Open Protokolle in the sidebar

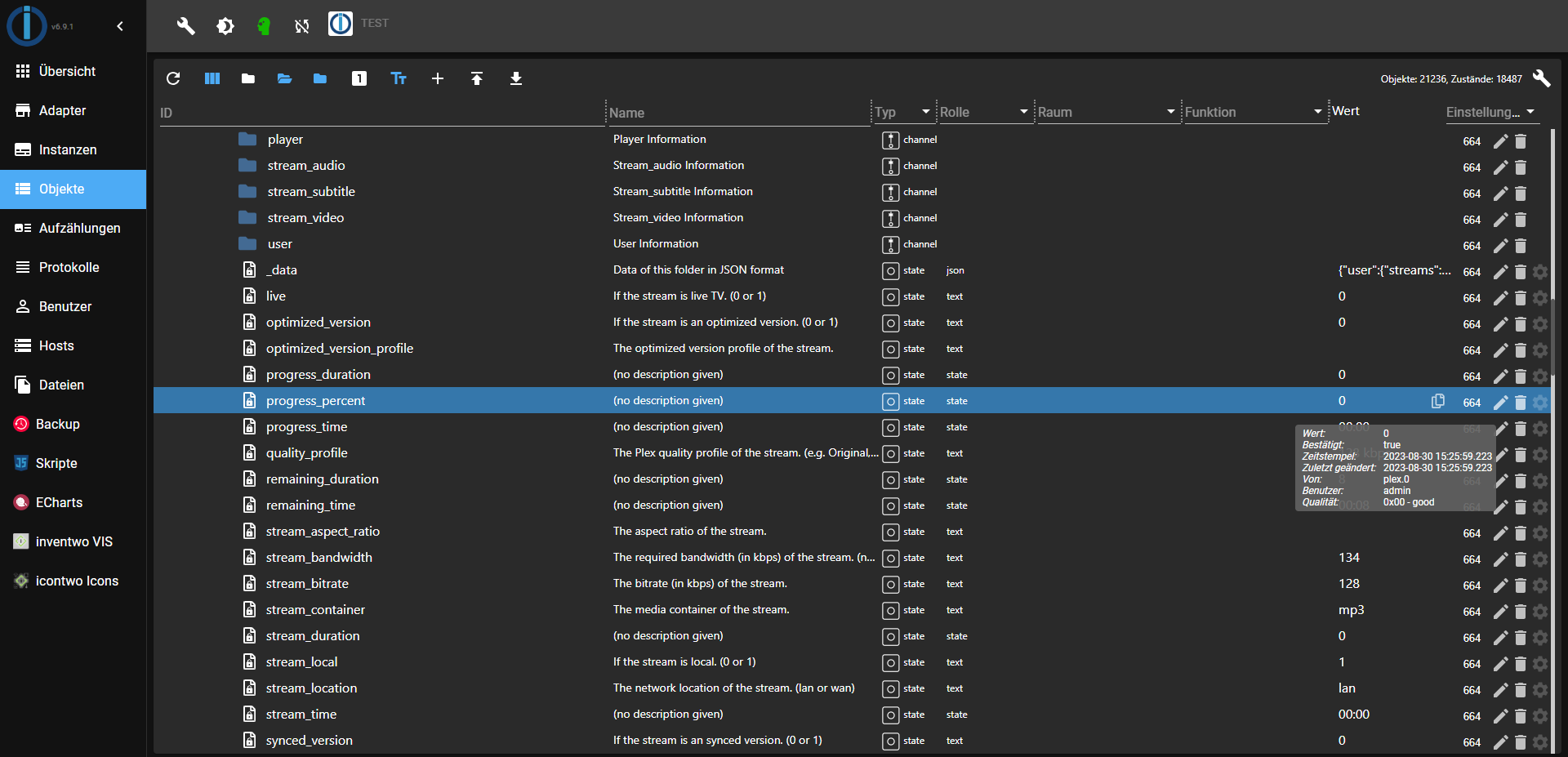73,267
